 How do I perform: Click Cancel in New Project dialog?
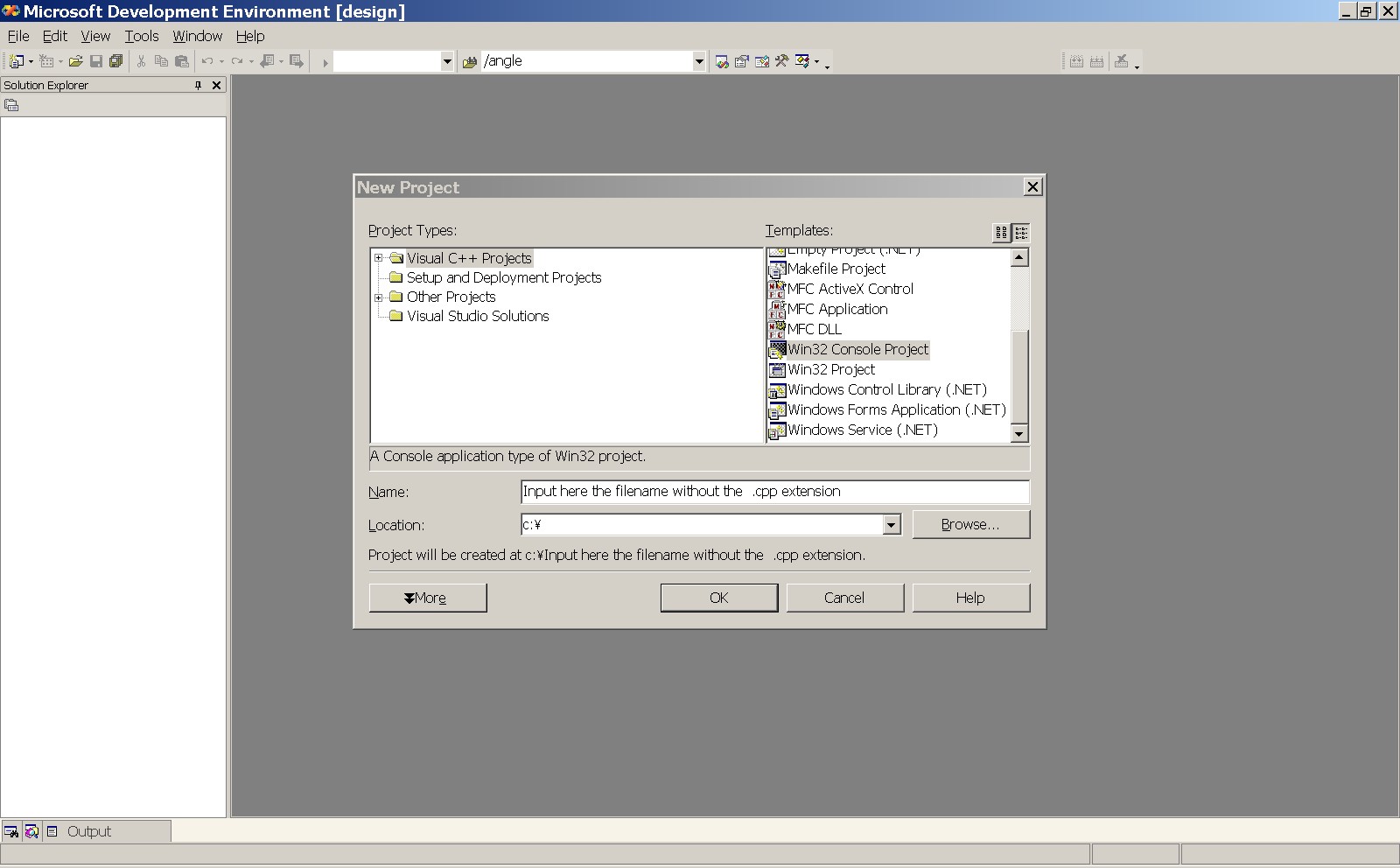pyautogui.click(x=844, y=598)
